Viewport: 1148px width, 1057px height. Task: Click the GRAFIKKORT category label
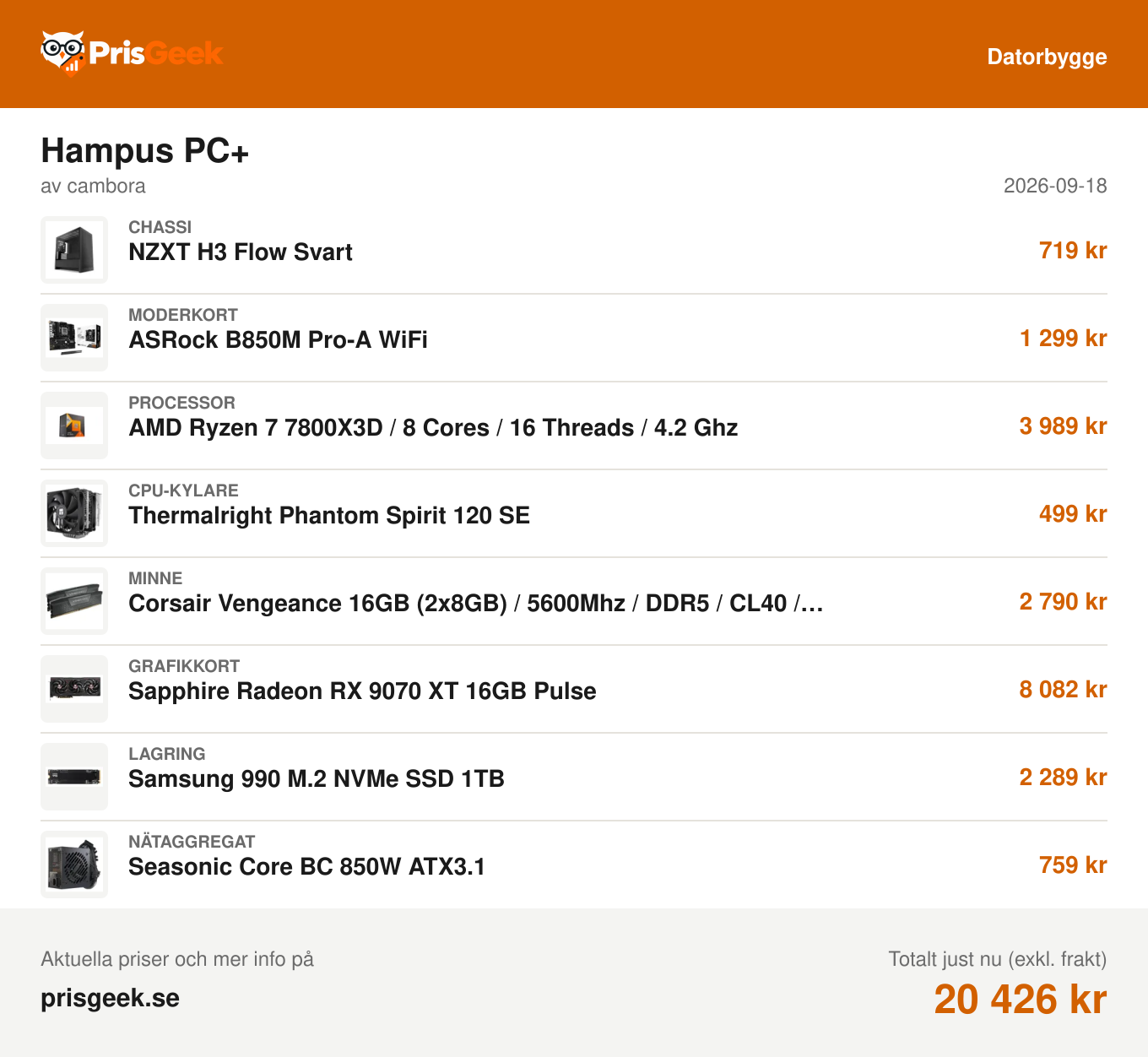click(184, 666)
